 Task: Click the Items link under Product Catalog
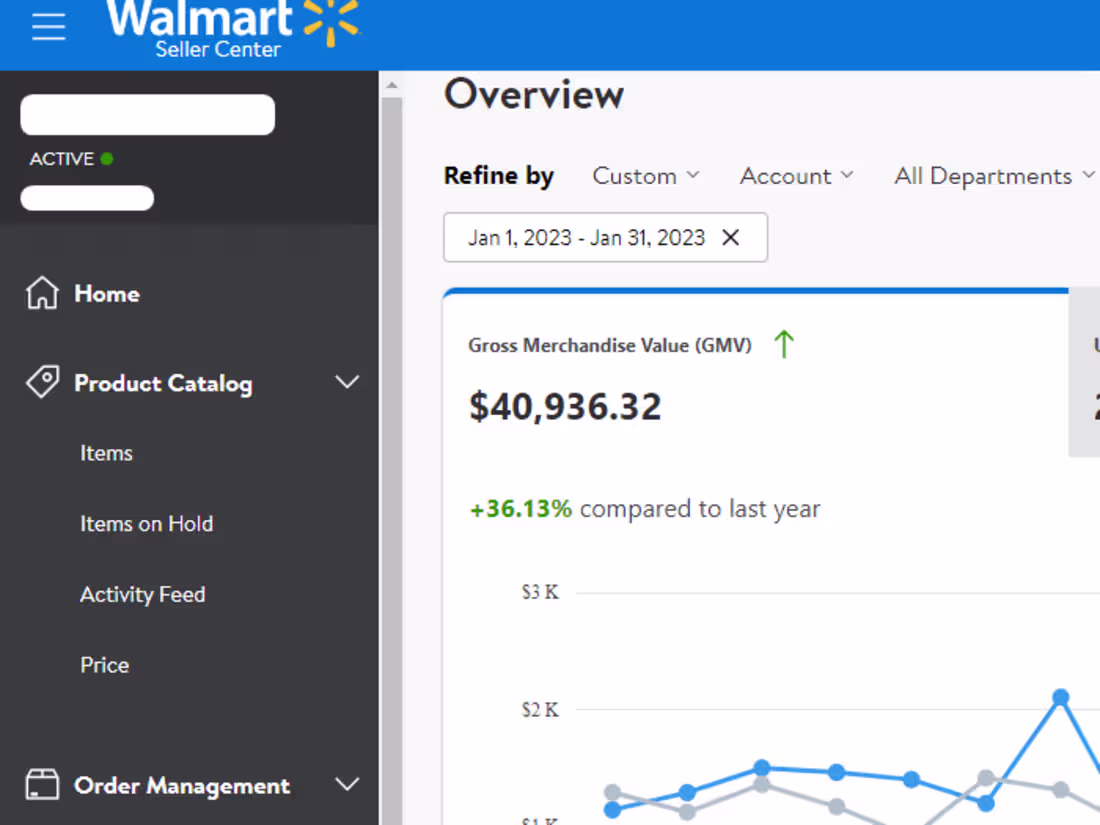click(x=106, y=453)
